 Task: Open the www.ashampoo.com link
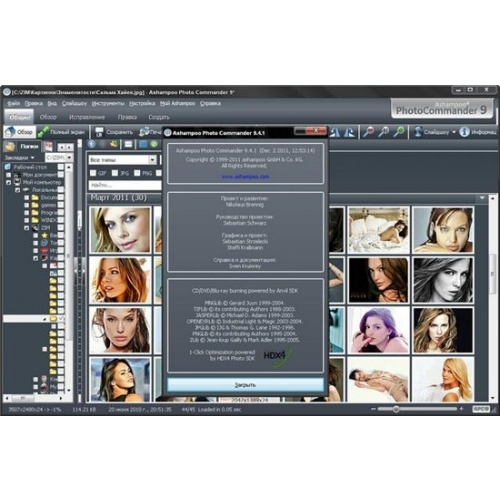point(245,176)
